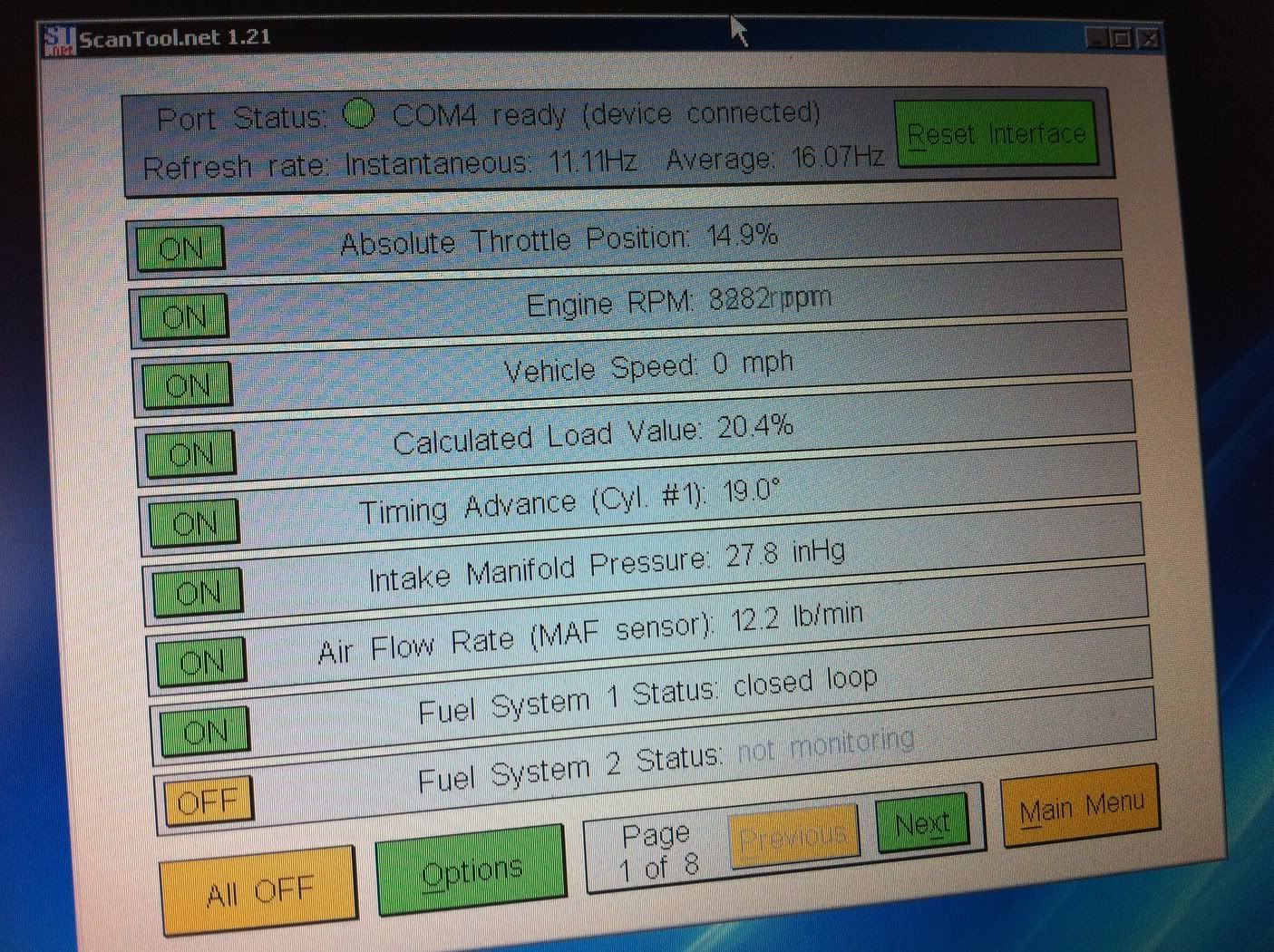
Task: Enable the Fuel System 2 Status OFF switch
Action: coord(208,801)
